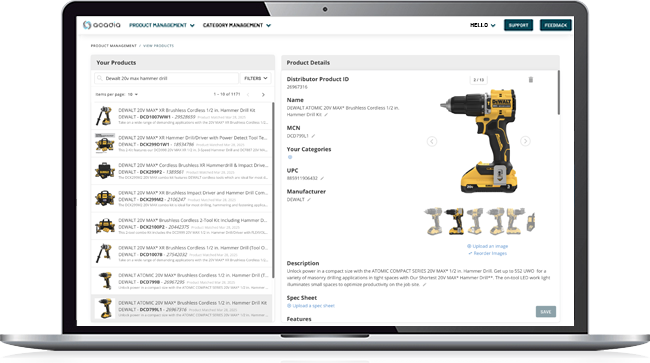650x363 pixels.
Task: Click the Reorder Images link
Action: click(x=488, y=253)
